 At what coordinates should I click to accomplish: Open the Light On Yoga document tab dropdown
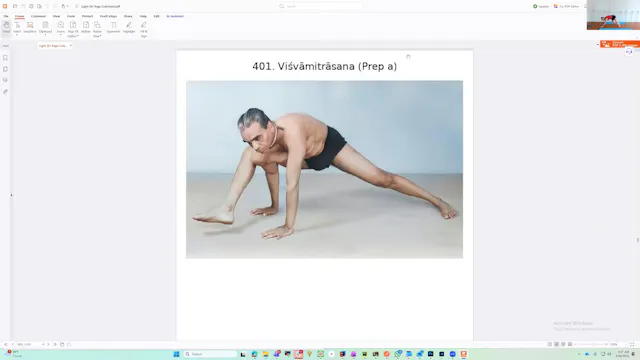(70, 46)
